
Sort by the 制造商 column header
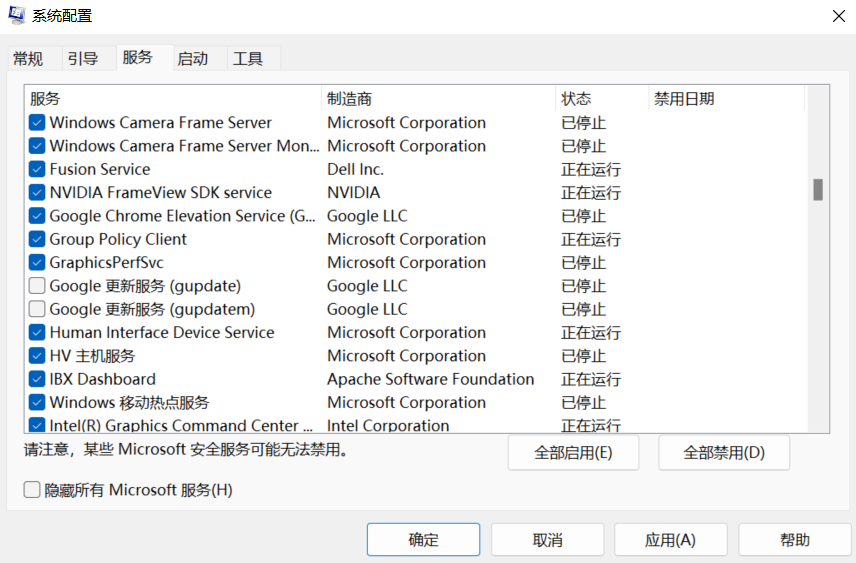coord(350,99)
